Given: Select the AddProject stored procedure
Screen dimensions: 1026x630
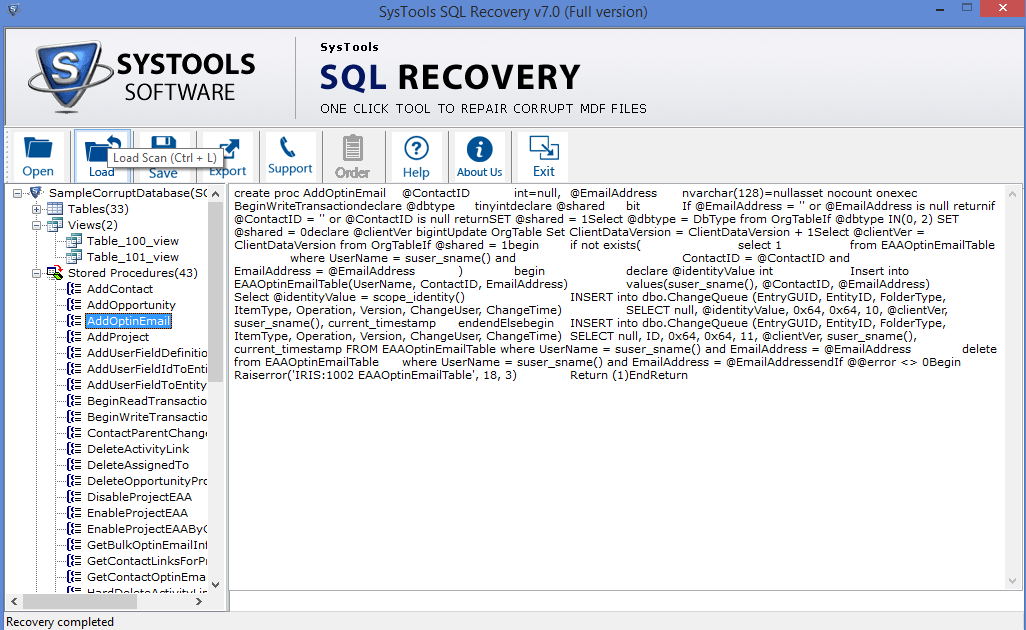Looking at the screenshot, I should coord(118,337).
